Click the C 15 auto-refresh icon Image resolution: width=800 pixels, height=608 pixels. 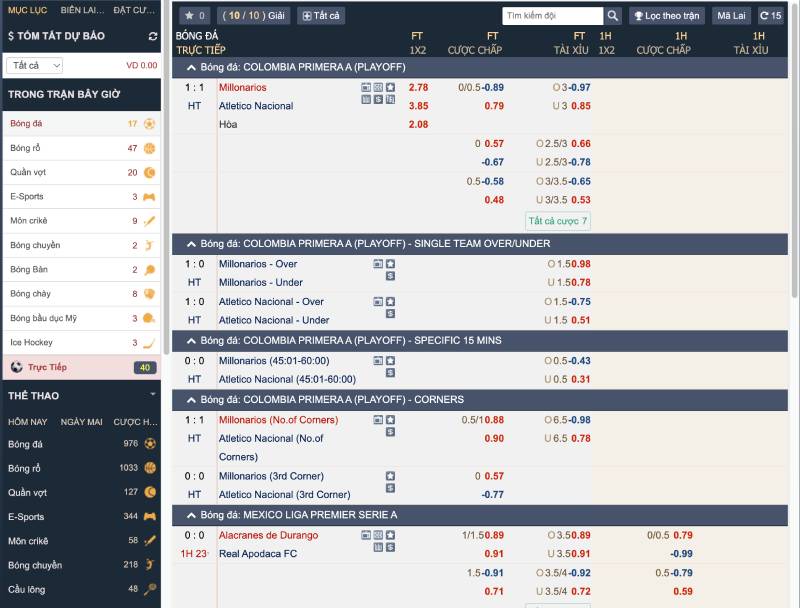772,15
